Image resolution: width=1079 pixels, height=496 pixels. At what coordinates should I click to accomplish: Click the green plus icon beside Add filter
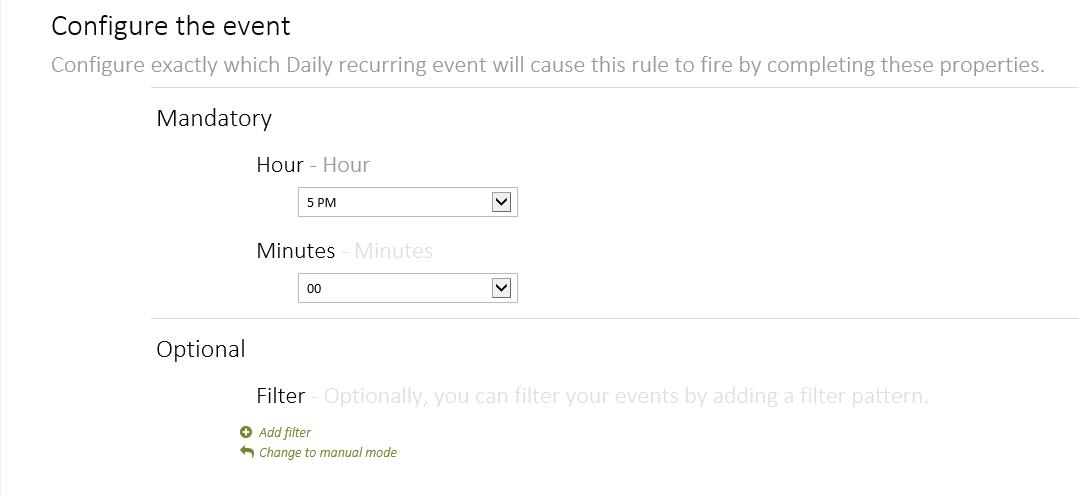coord(246,432)
